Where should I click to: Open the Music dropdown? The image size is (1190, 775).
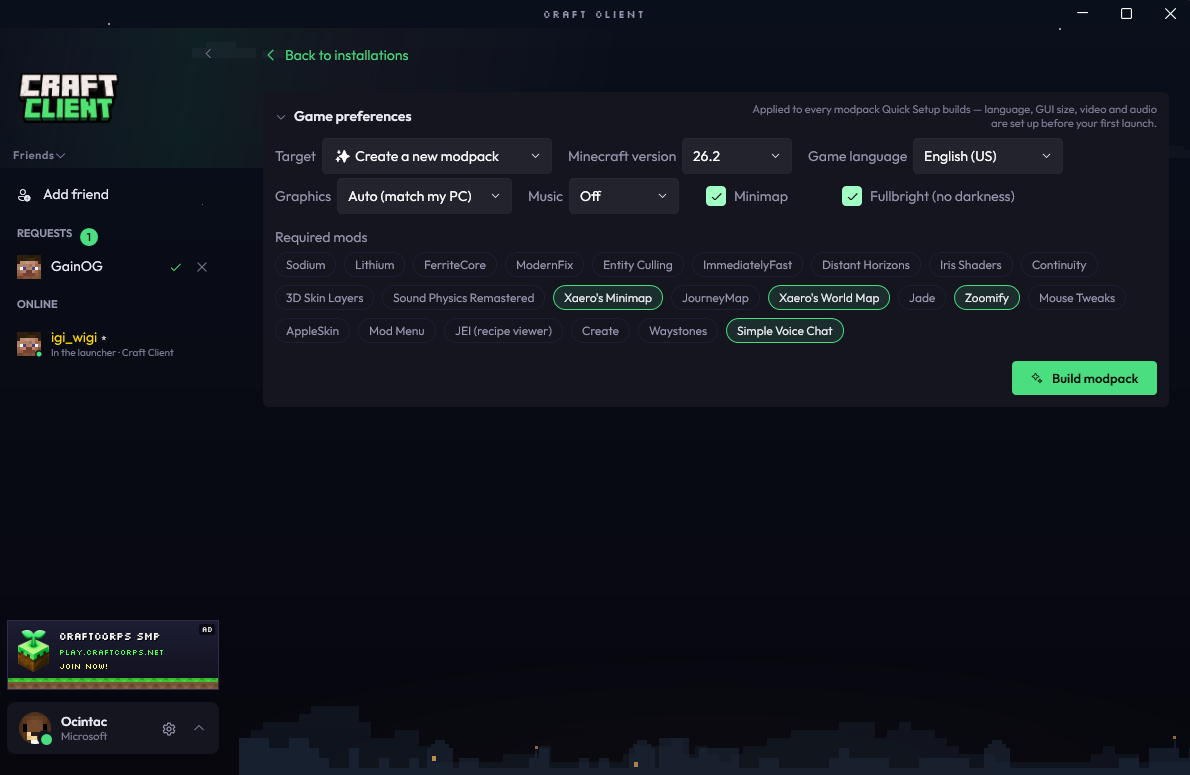pyautogui.click(x=623, y=196)
